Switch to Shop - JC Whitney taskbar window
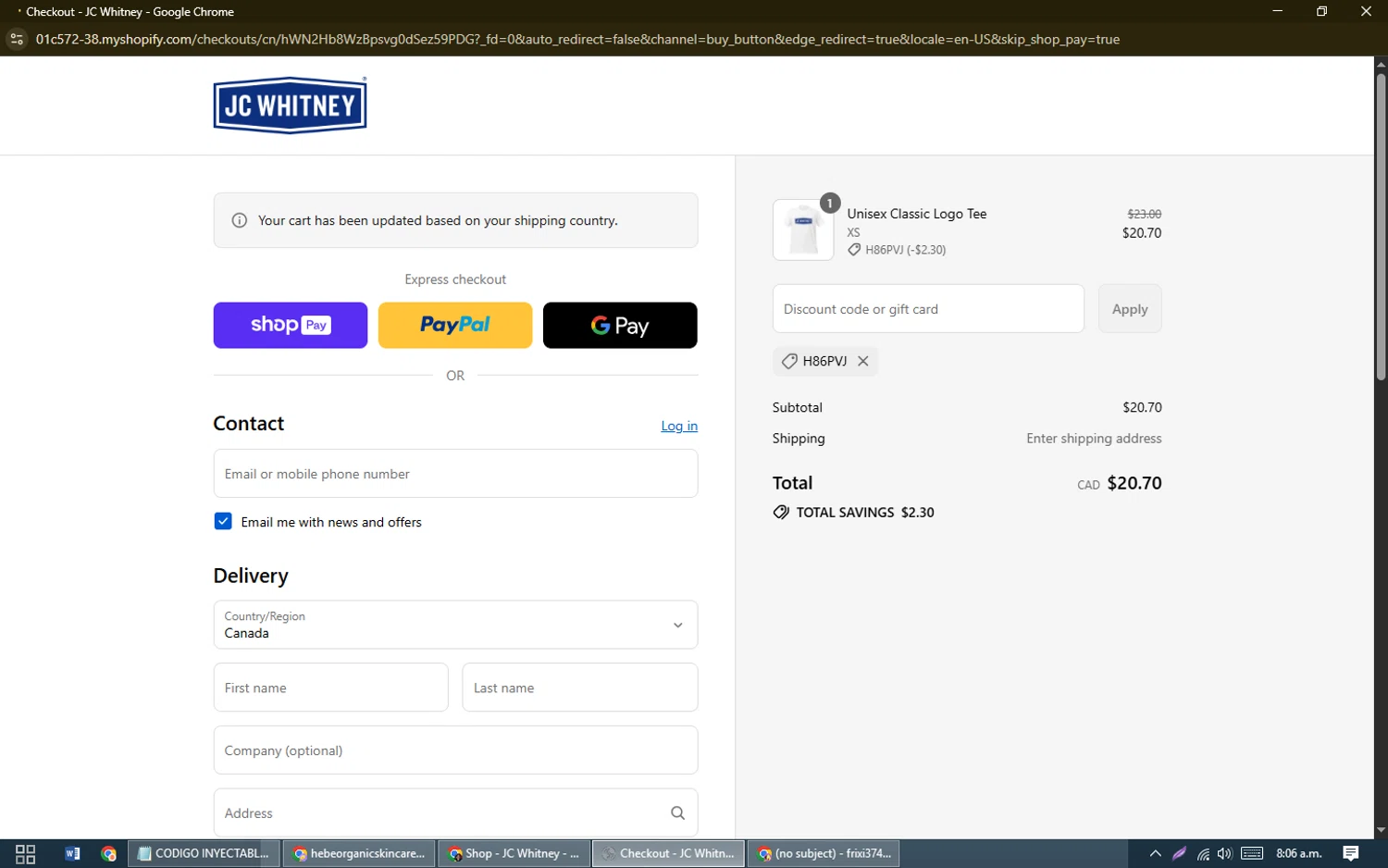Image resolution: width=1388 pixels, height=868 pixels. pyautogui.click(x=514, y=853)
